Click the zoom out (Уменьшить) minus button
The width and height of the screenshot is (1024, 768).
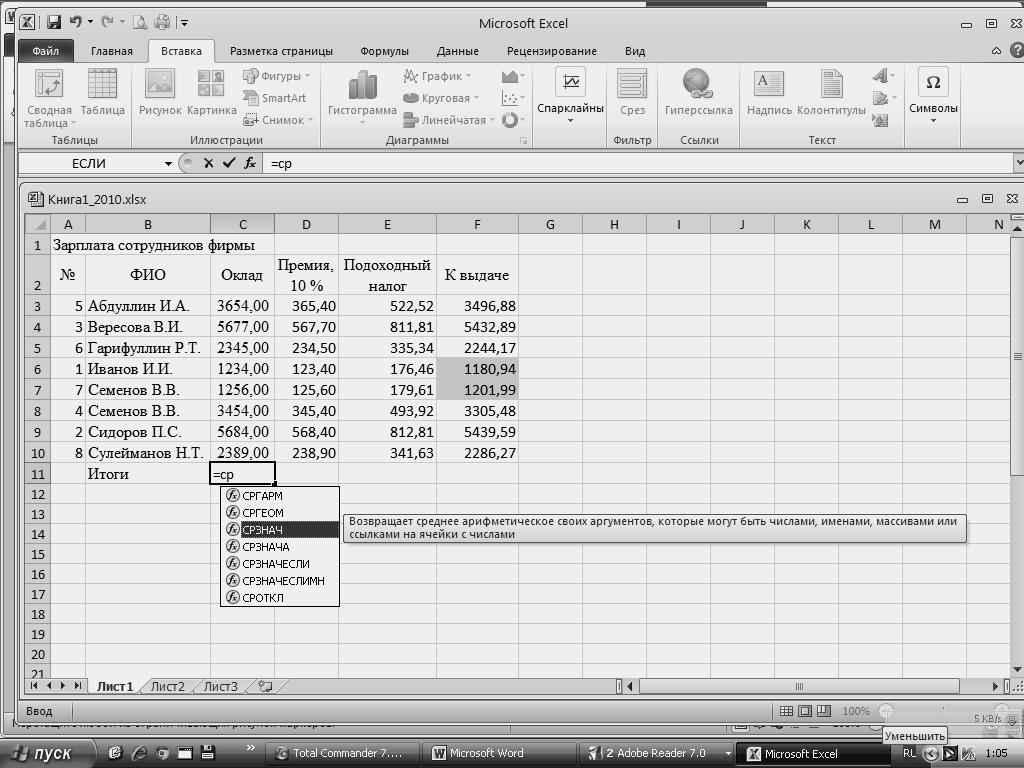[886, 711]
